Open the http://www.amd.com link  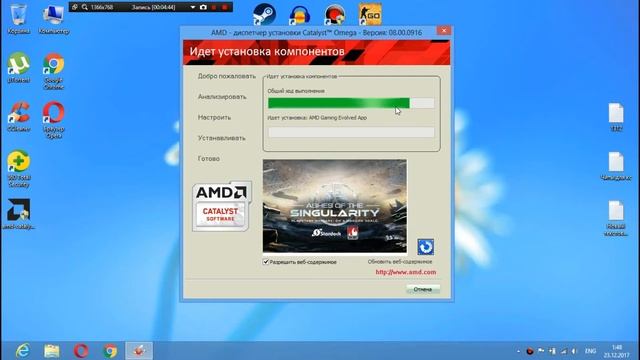tap(406, 272)
